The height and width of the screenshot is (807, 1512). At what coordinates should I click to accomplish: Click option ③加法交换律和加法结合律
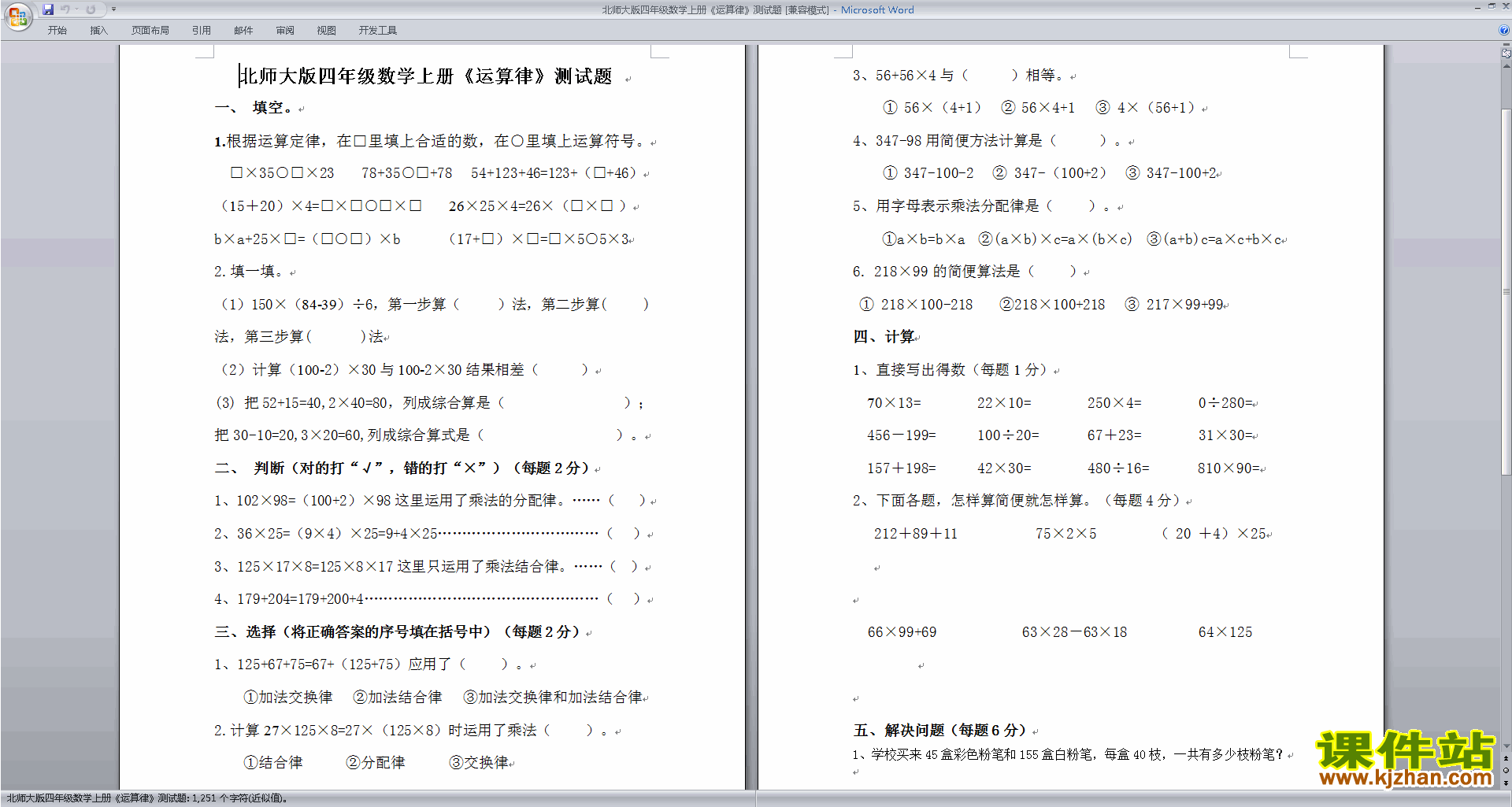[x=553, y=698]
